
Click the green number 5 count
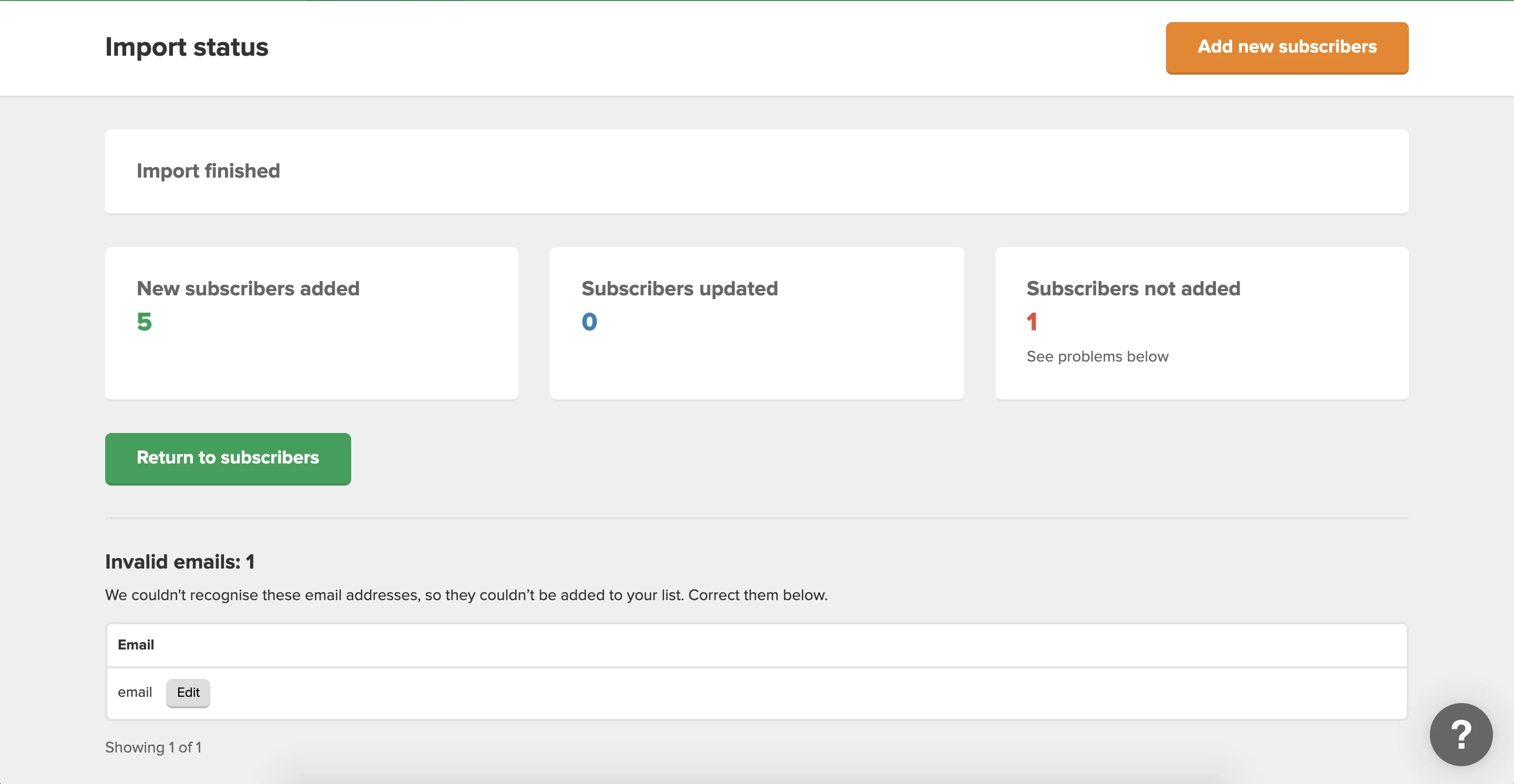144,322
